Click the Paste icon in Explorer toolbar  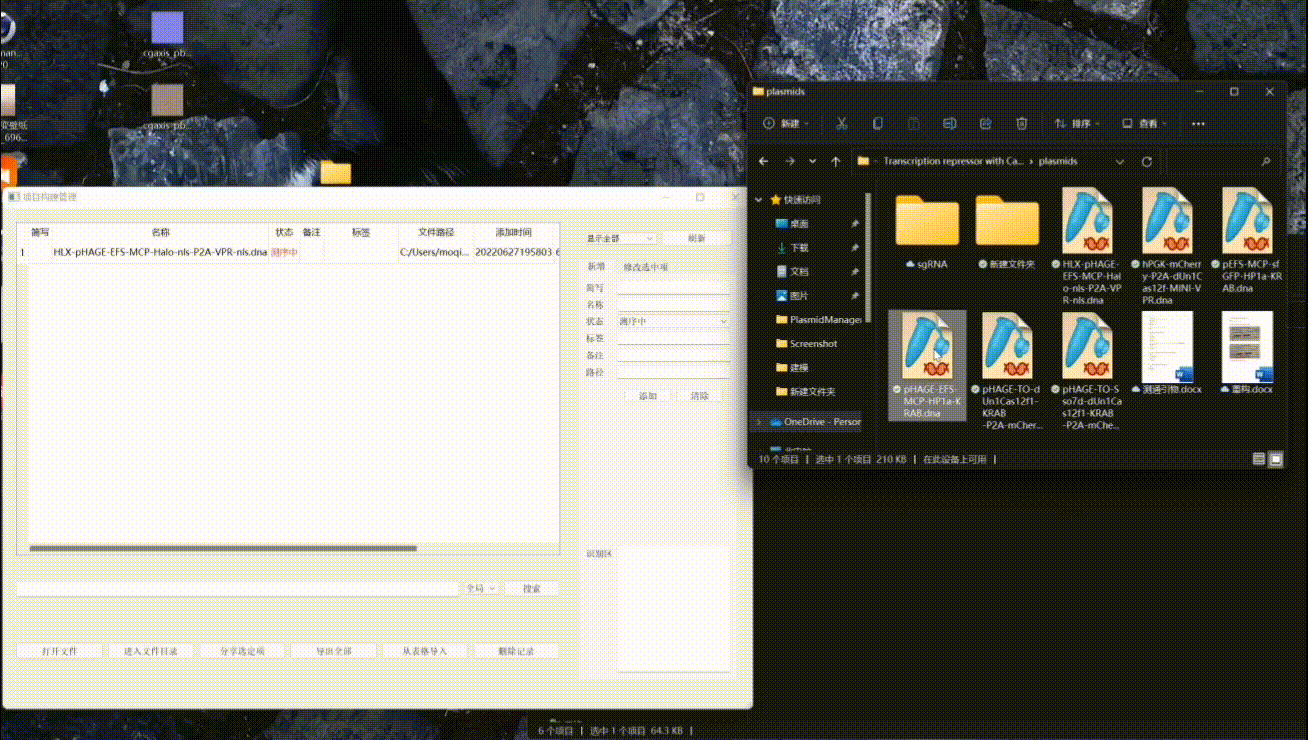(913, 123)
